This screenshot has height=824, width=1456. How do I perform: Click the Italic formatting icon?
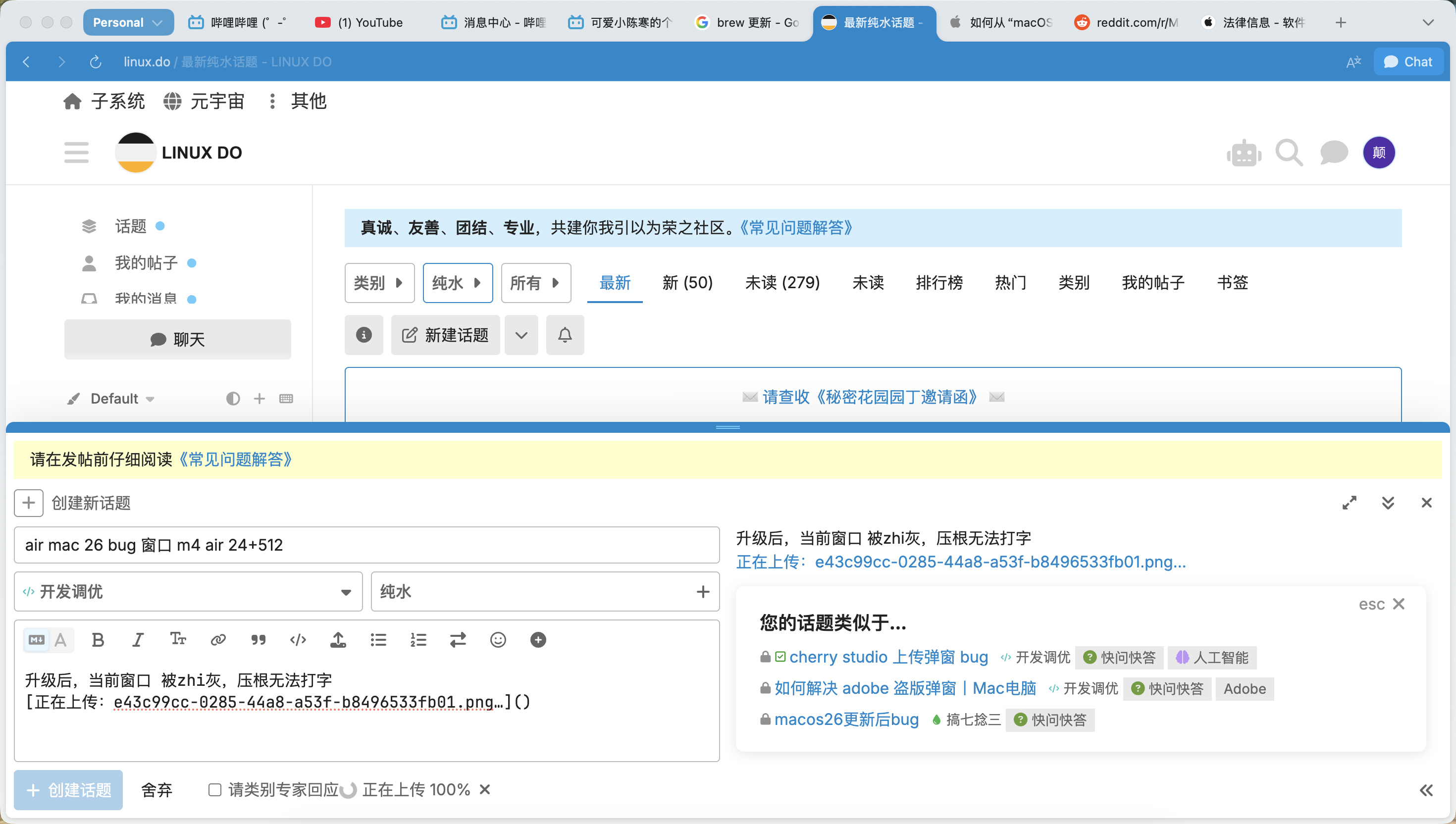tap(138, 640)
